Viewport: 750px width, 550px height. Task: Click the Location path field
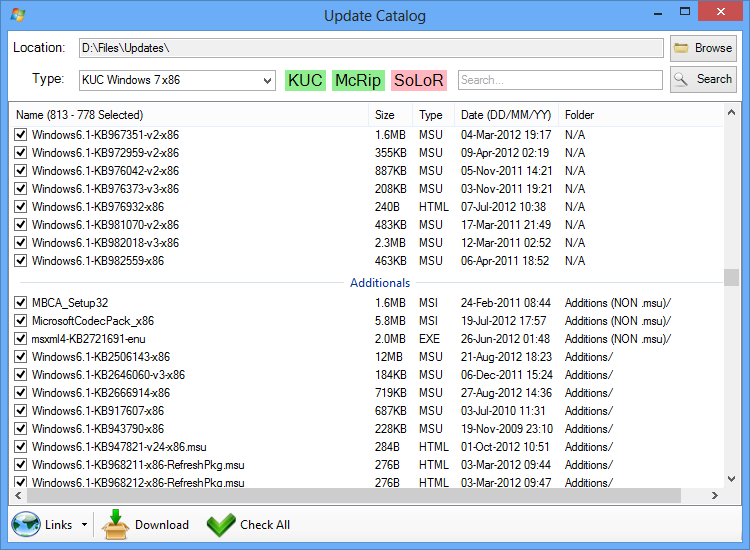(x=371, y=48)
